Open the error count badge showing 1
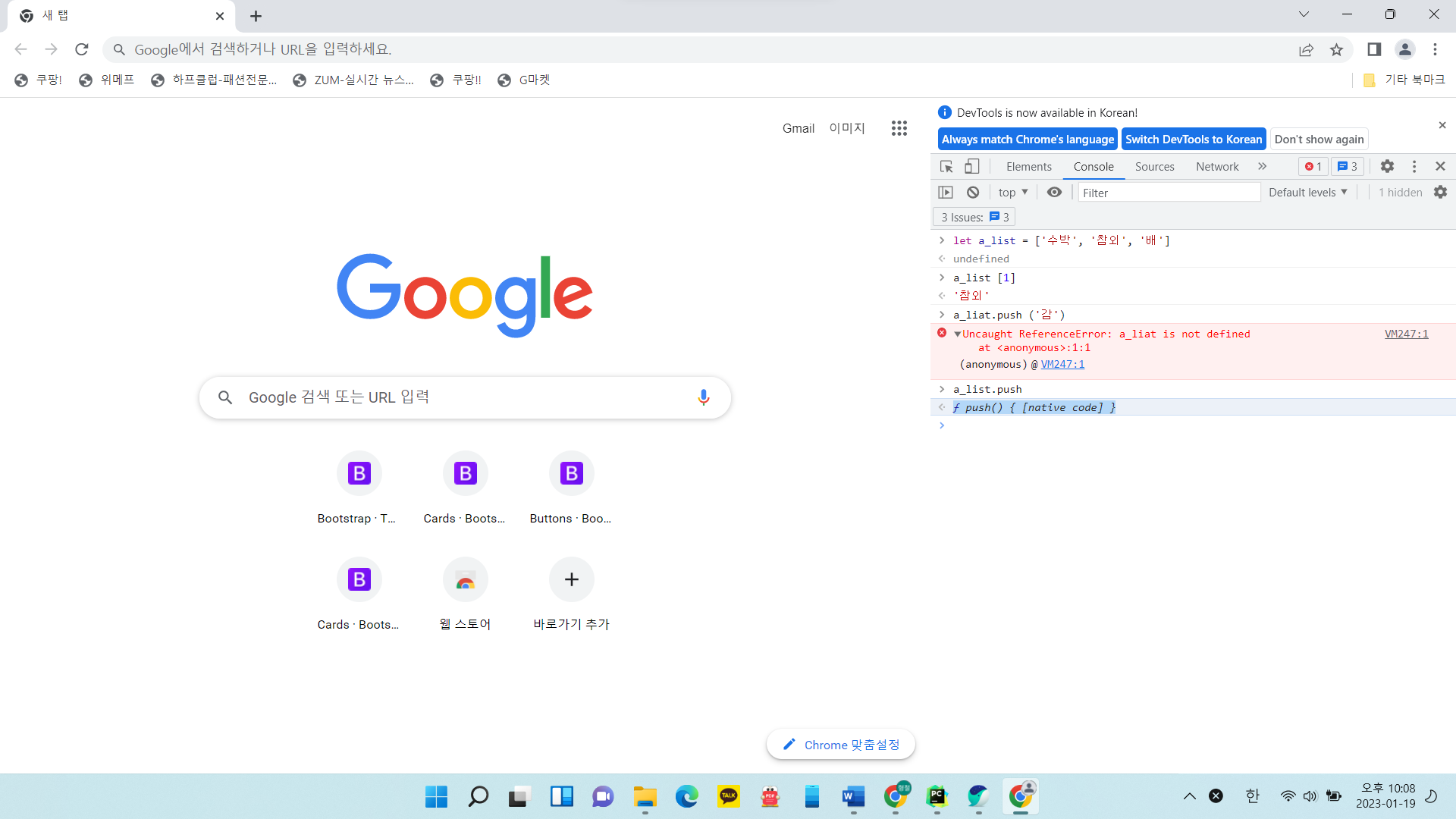This screenshot has width=1456, height=819. pyautogui.click(x=1313, y=167)
